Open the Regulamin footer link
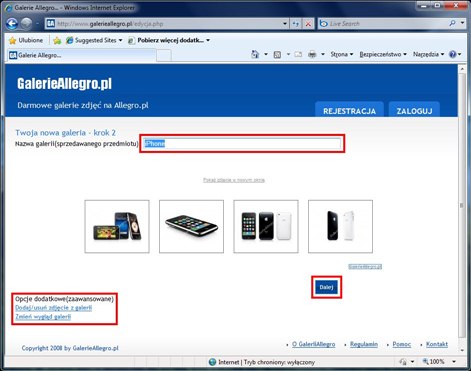471x371 pixels. [x=364, y=344]
